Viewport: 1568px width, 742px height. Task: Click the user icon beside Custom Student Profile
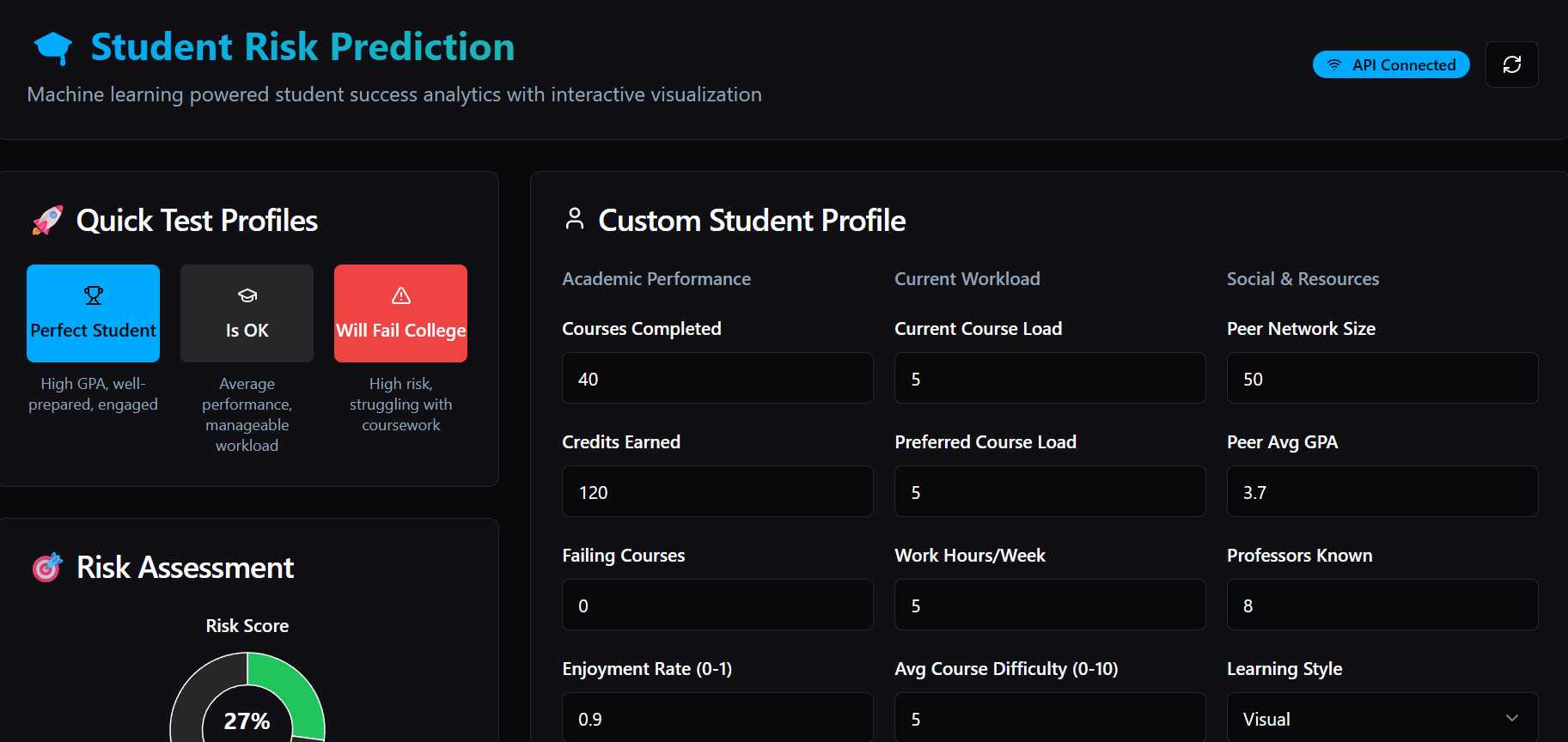(574, 219)
